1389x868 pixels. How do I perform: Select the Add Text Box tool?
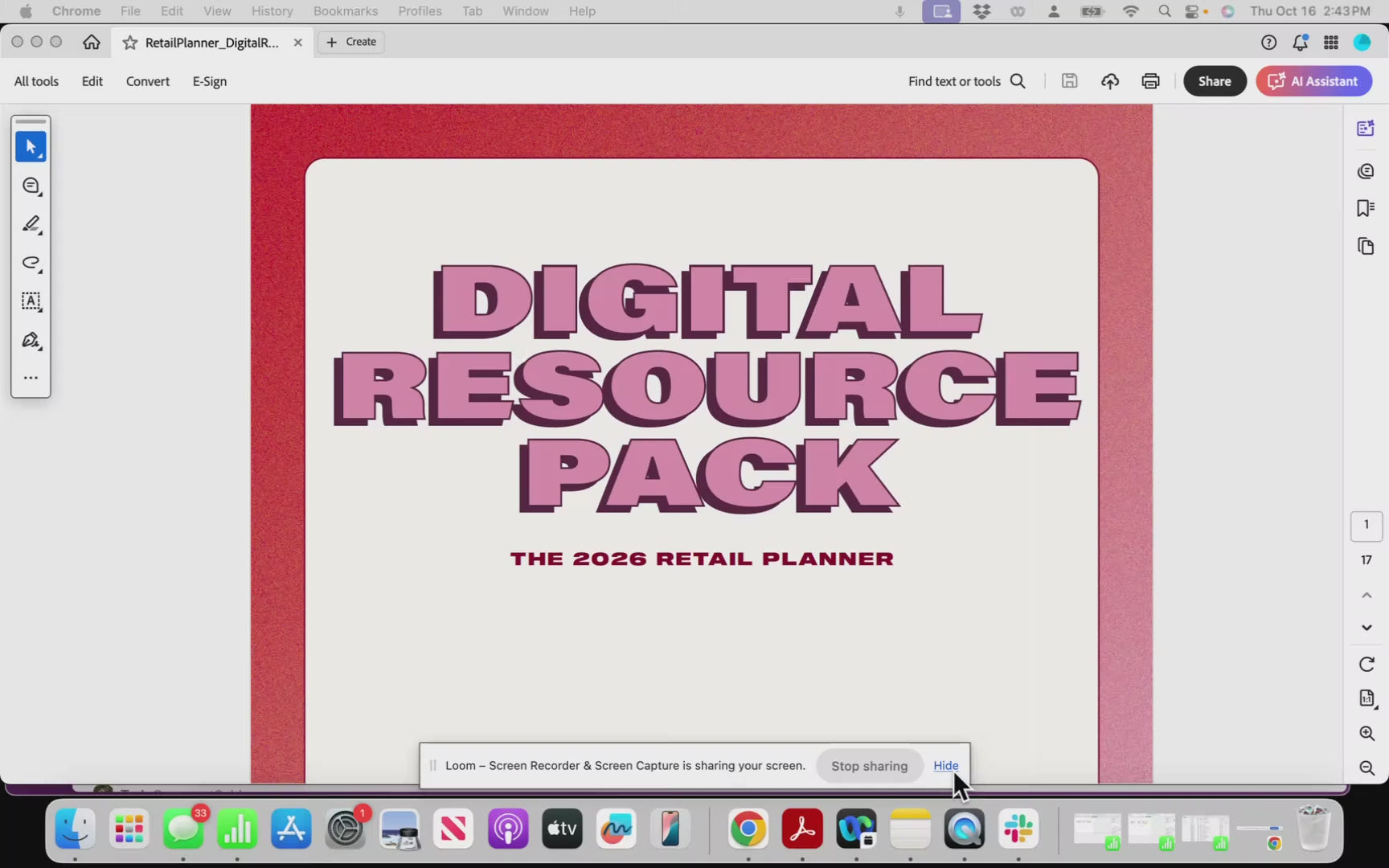pos(31,301)
